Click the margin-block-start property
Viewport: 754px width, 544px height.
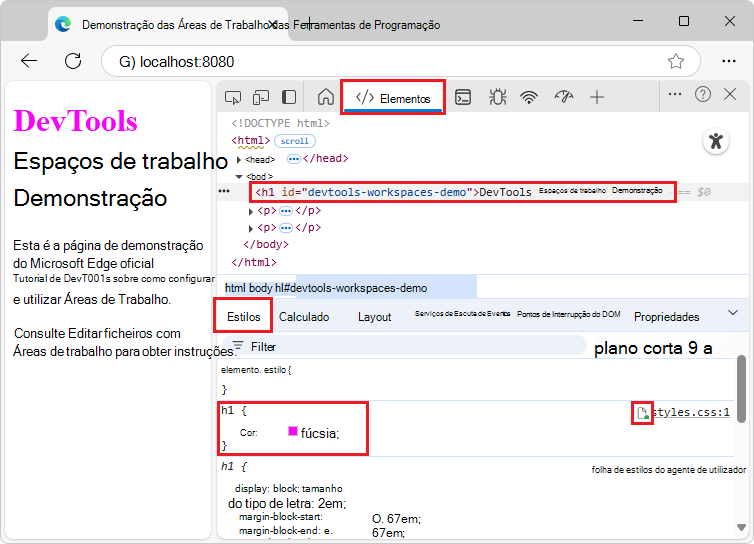(x=281, y=517)
